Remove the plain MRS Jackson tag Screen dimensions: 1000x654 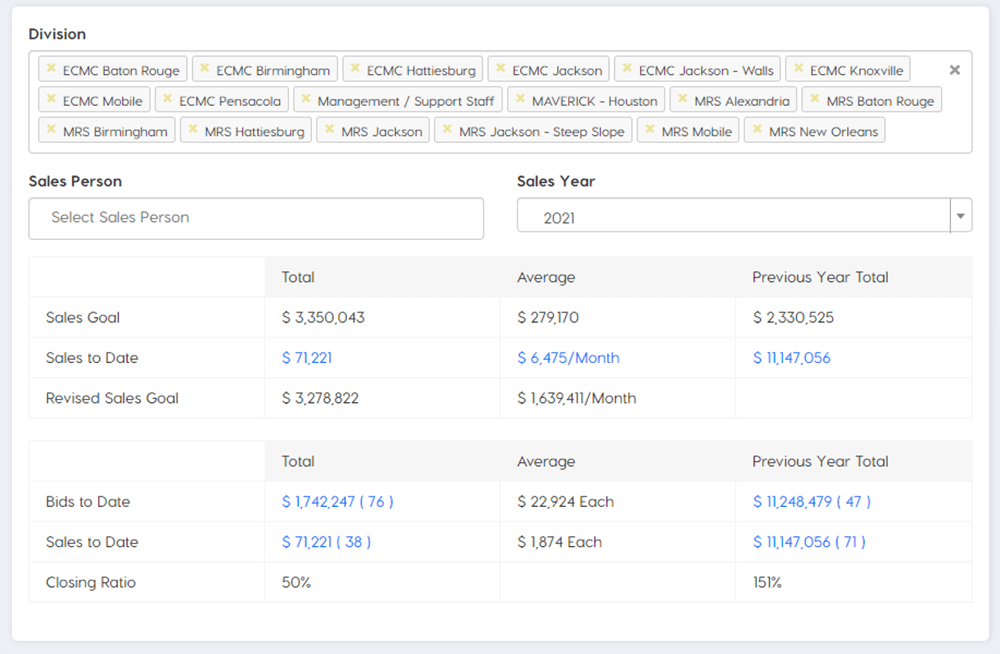(330, 130)
